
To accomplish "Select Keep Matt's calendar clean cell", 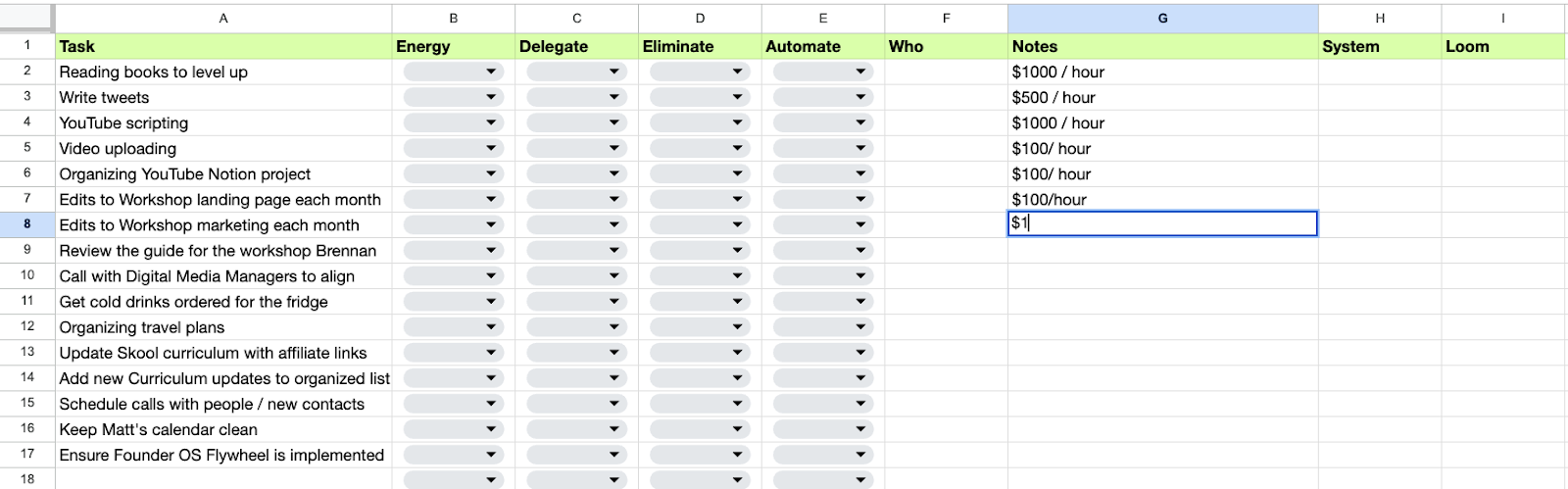I will 223,429.
